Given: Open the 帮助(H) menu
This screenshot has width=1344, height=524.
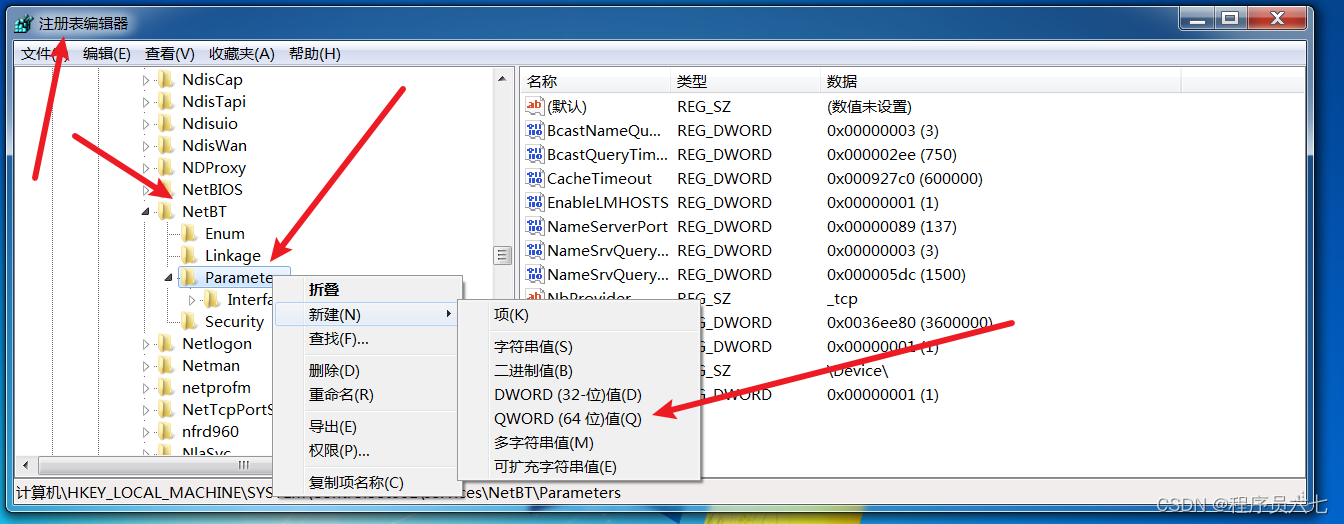Looking at the screenshot, I should pyautogui.click(x=314, y=54).
